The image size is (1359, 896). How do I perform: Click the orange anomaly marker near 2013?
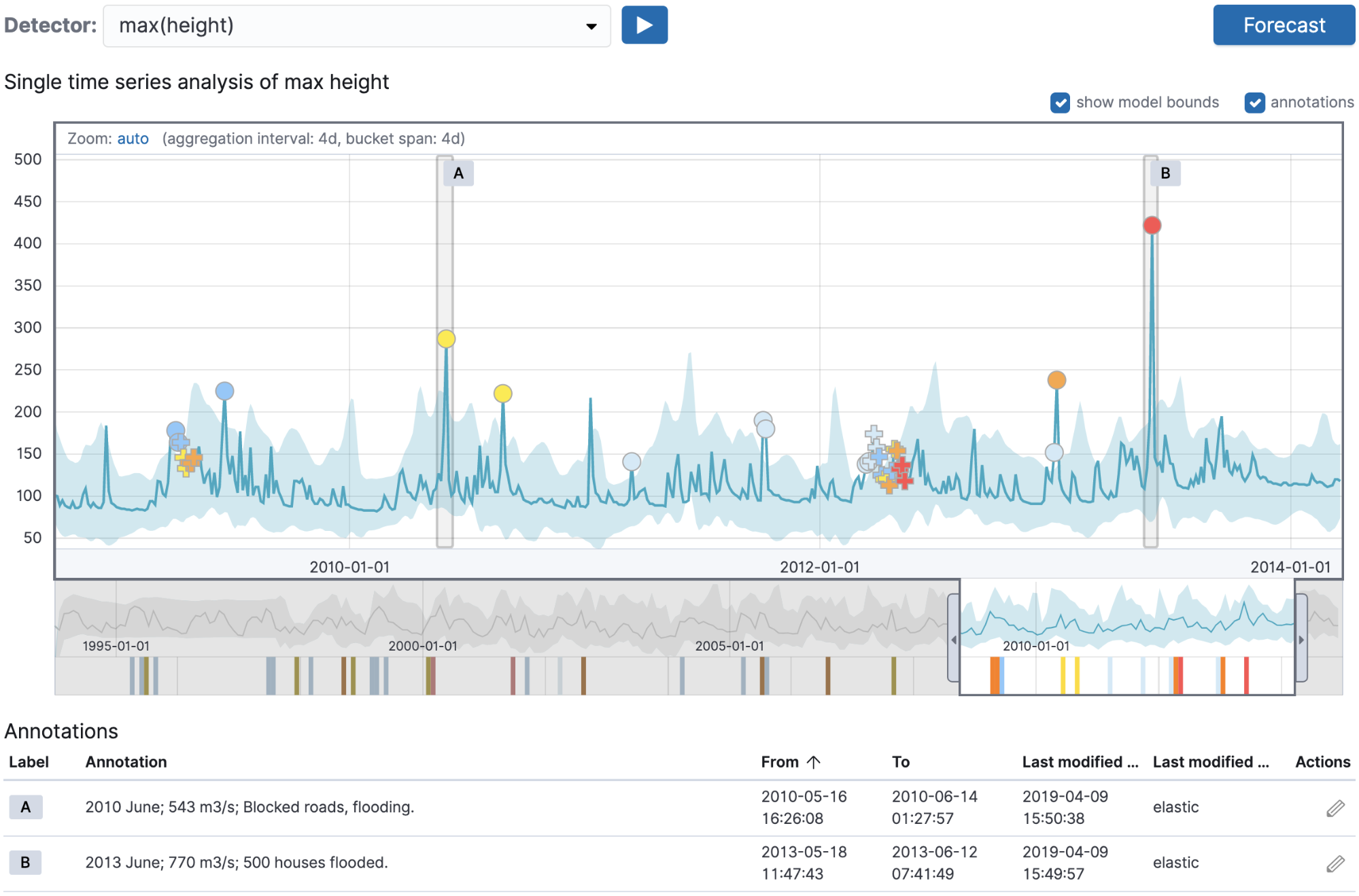point(1056,380)
